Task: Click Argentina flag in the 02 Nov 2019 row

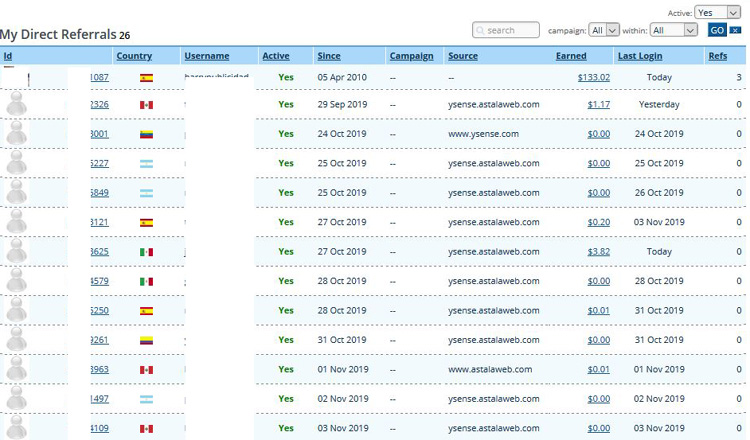Action: (x=146, y=399)
